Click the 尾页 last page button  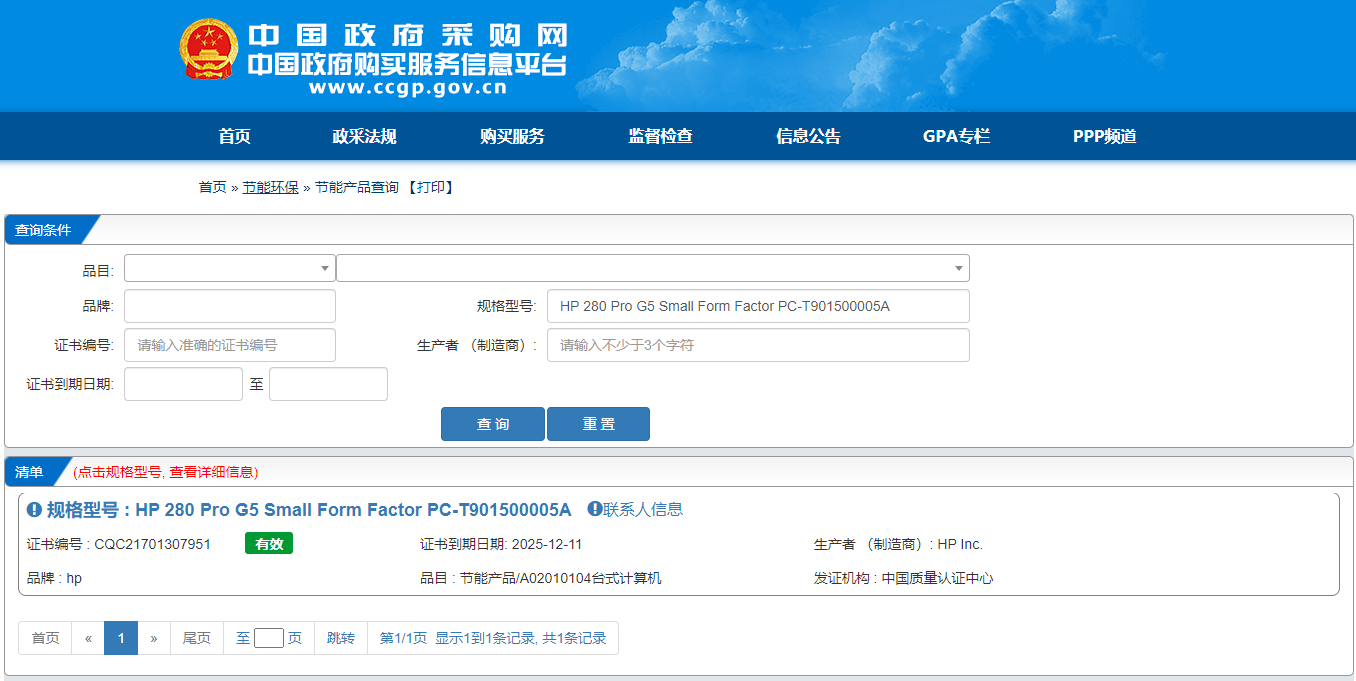[197, 638]
